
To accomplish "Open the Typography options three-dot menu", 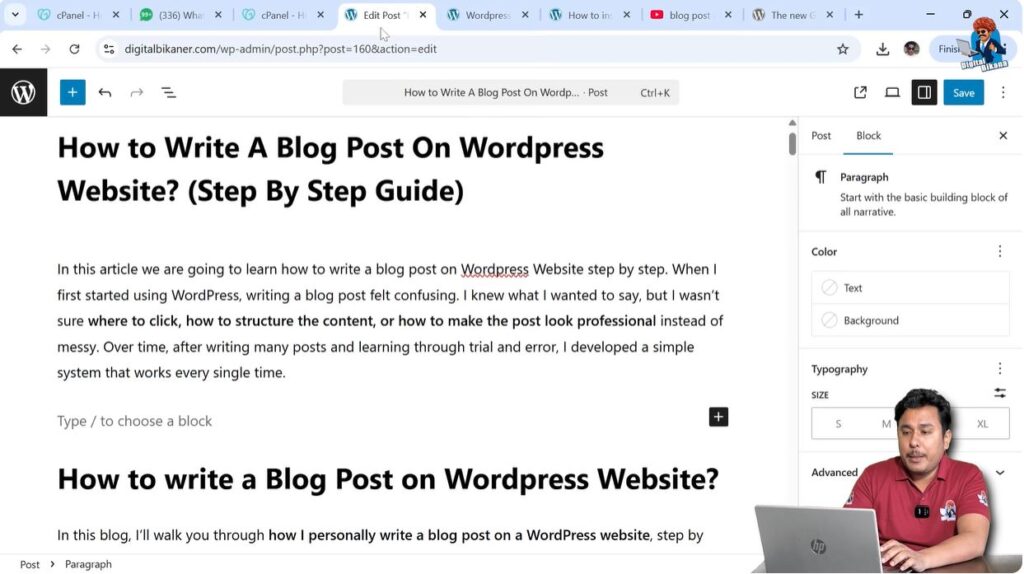I will coord(1000,369).
